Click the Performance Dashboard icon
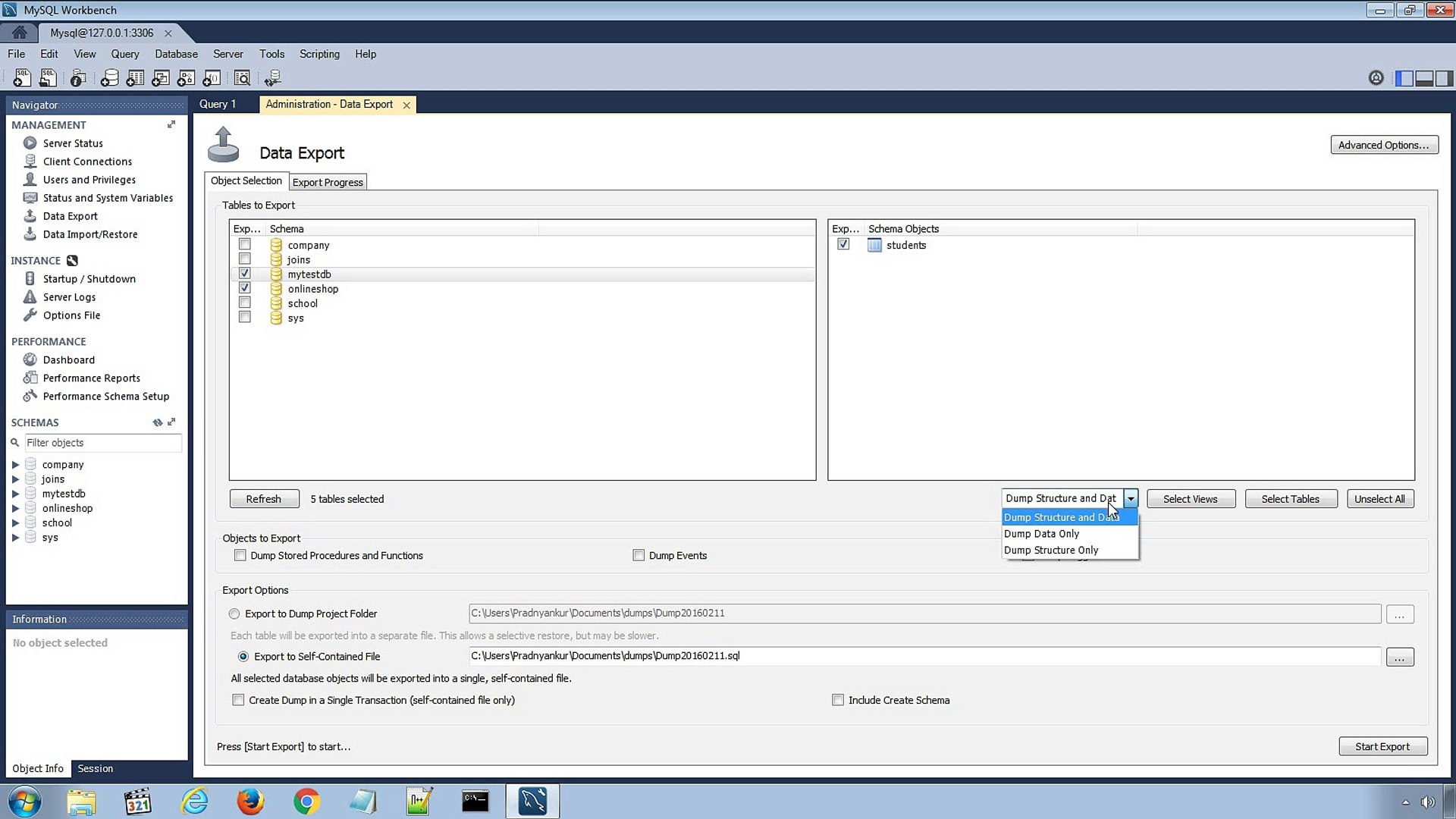This screenshot has height=819, width=1456. coord(29,360)
